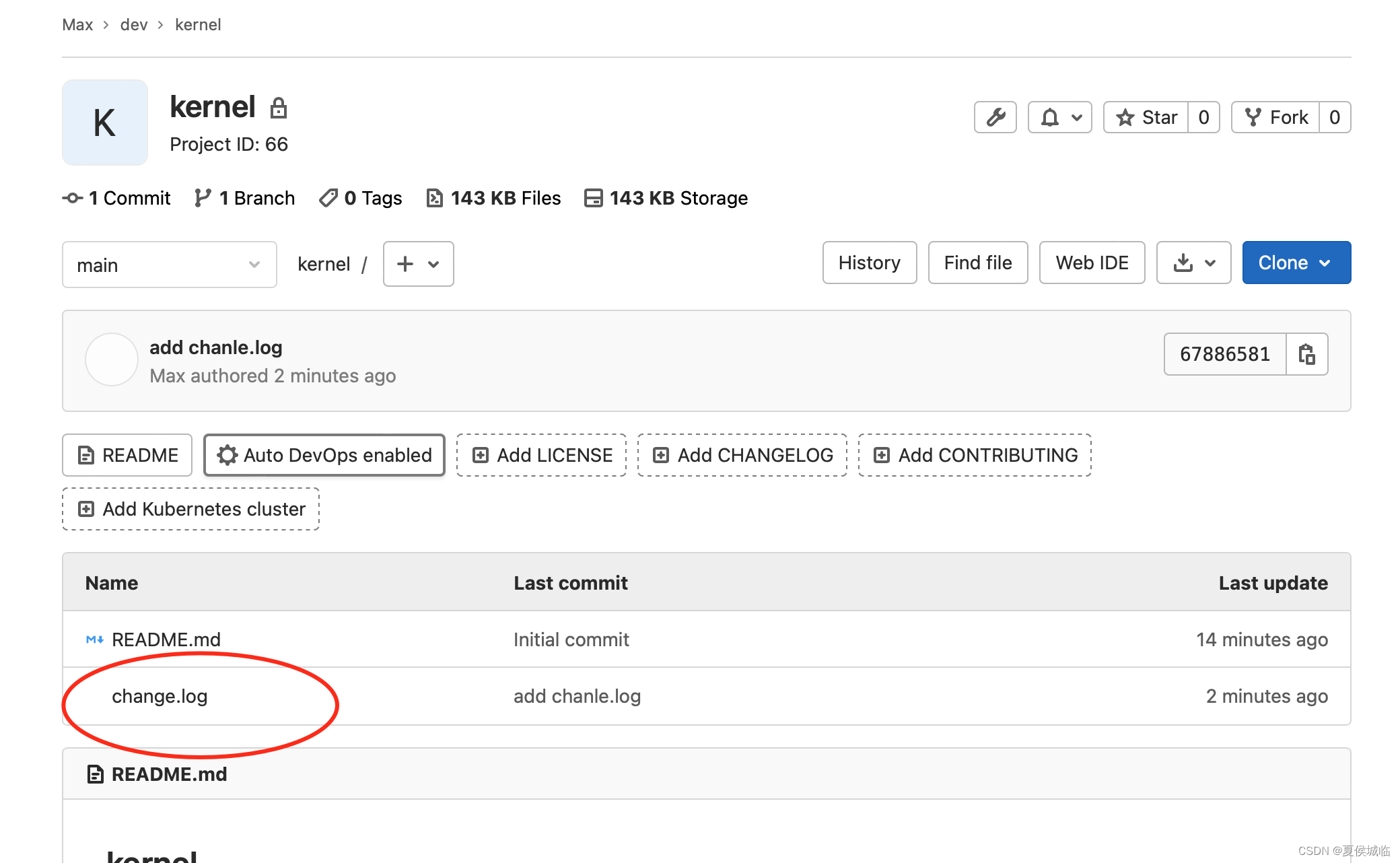This screenshot has height=863, width=1400.
Task: Open the fork count of 0
Action: click(1335, 118)
